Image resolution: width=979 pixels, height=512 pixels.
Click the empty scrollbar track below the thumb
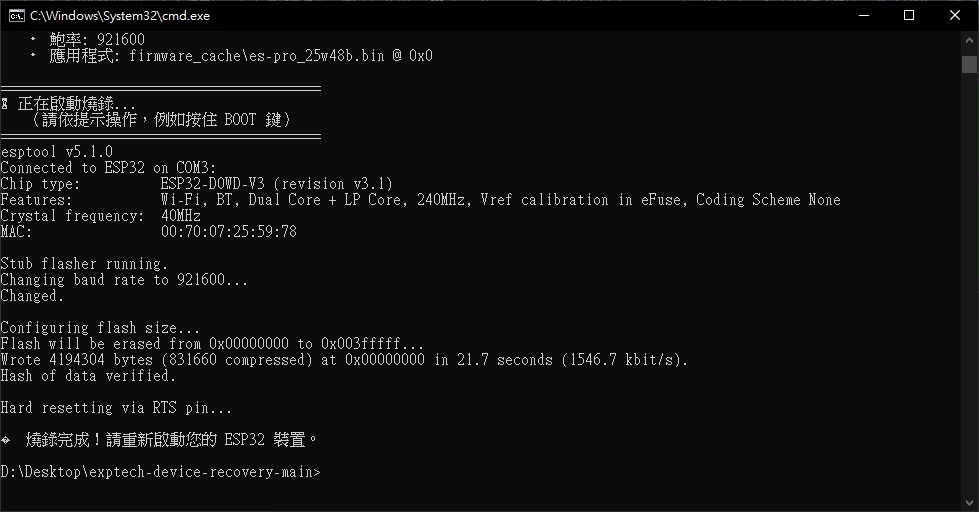point(969,300)
